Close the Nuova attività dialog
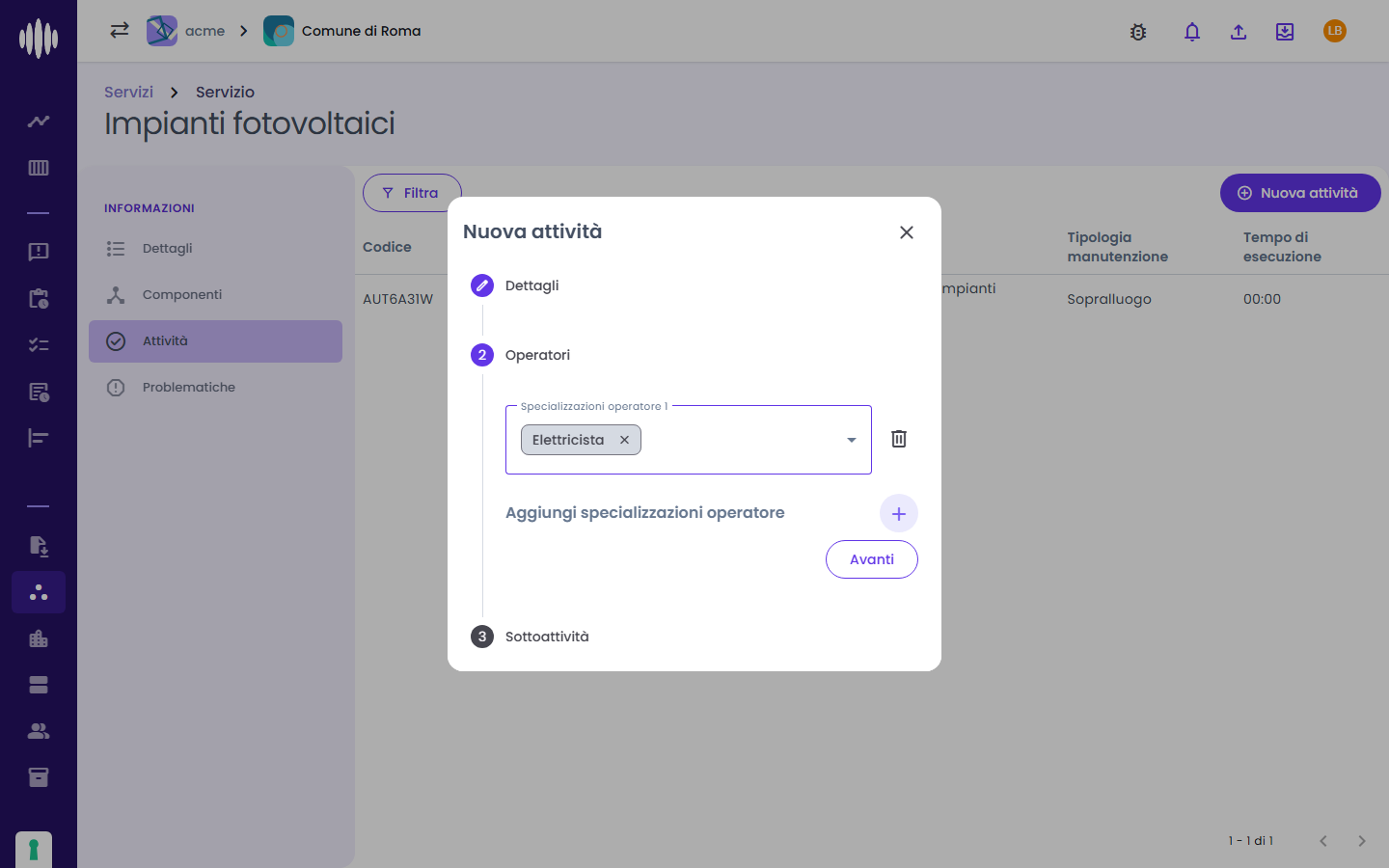The width and height of the screenshot is (1389, 868). point(907,232)
